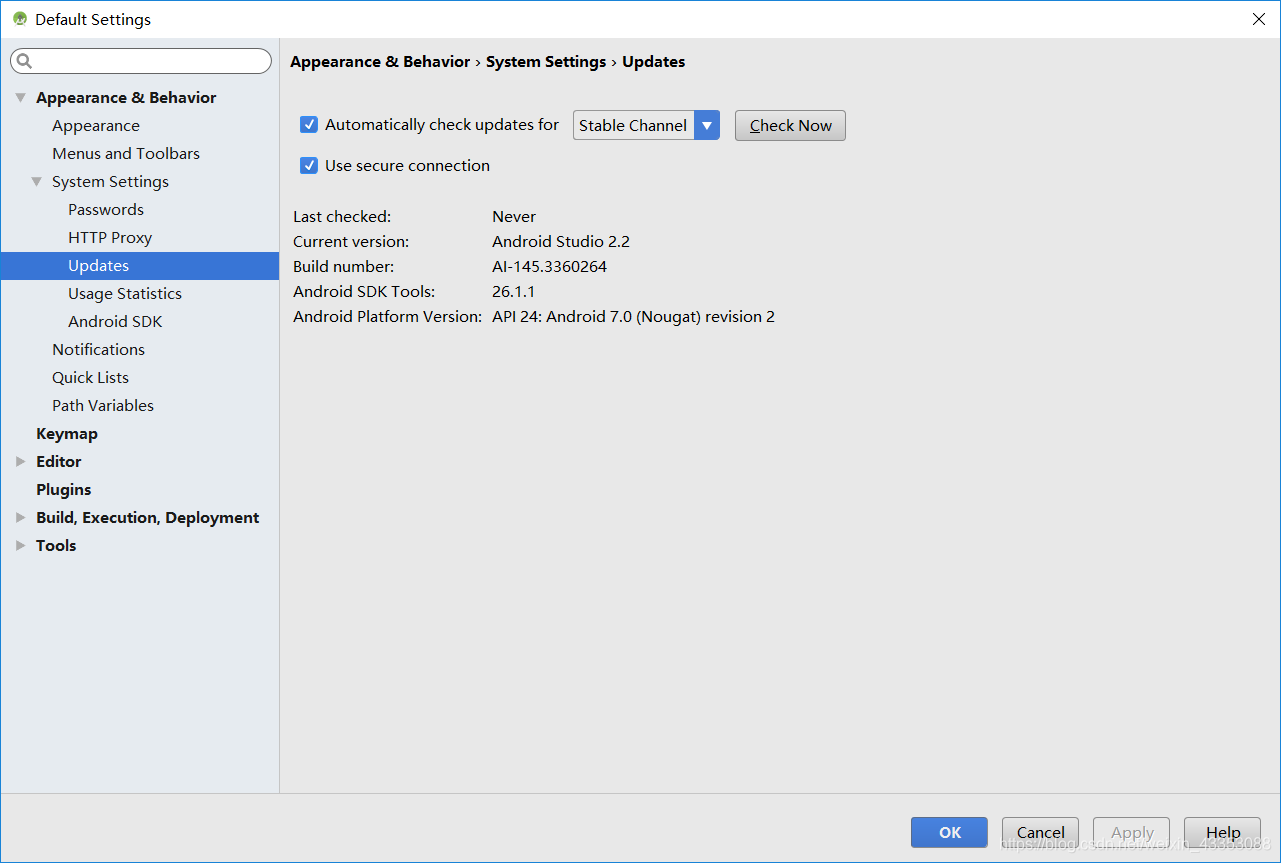
Task: Click the settings search field
Action: tap(141, 61)
